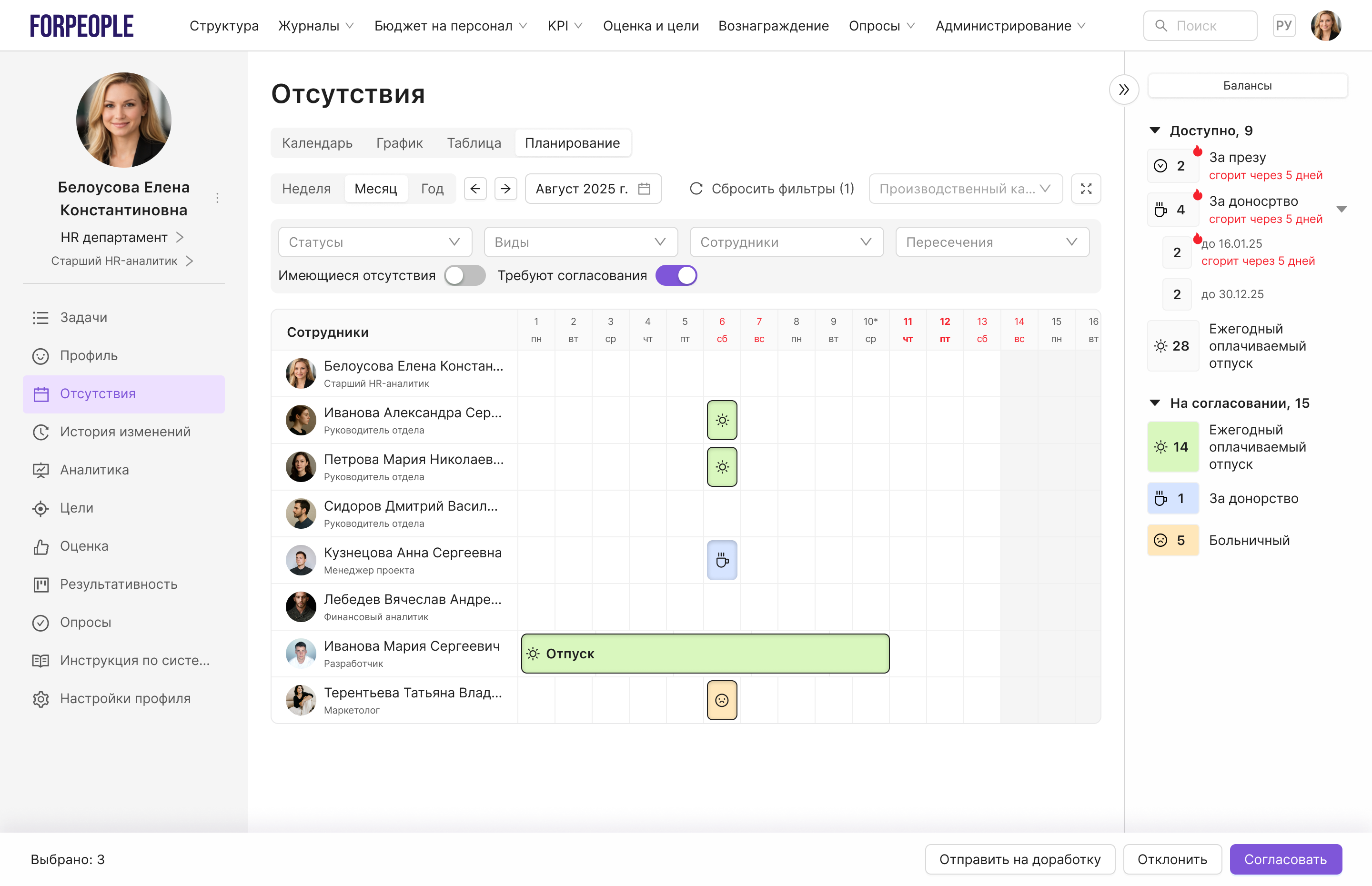
Task: Collapse the right balances panel
Action: [x=1123, y=90]
